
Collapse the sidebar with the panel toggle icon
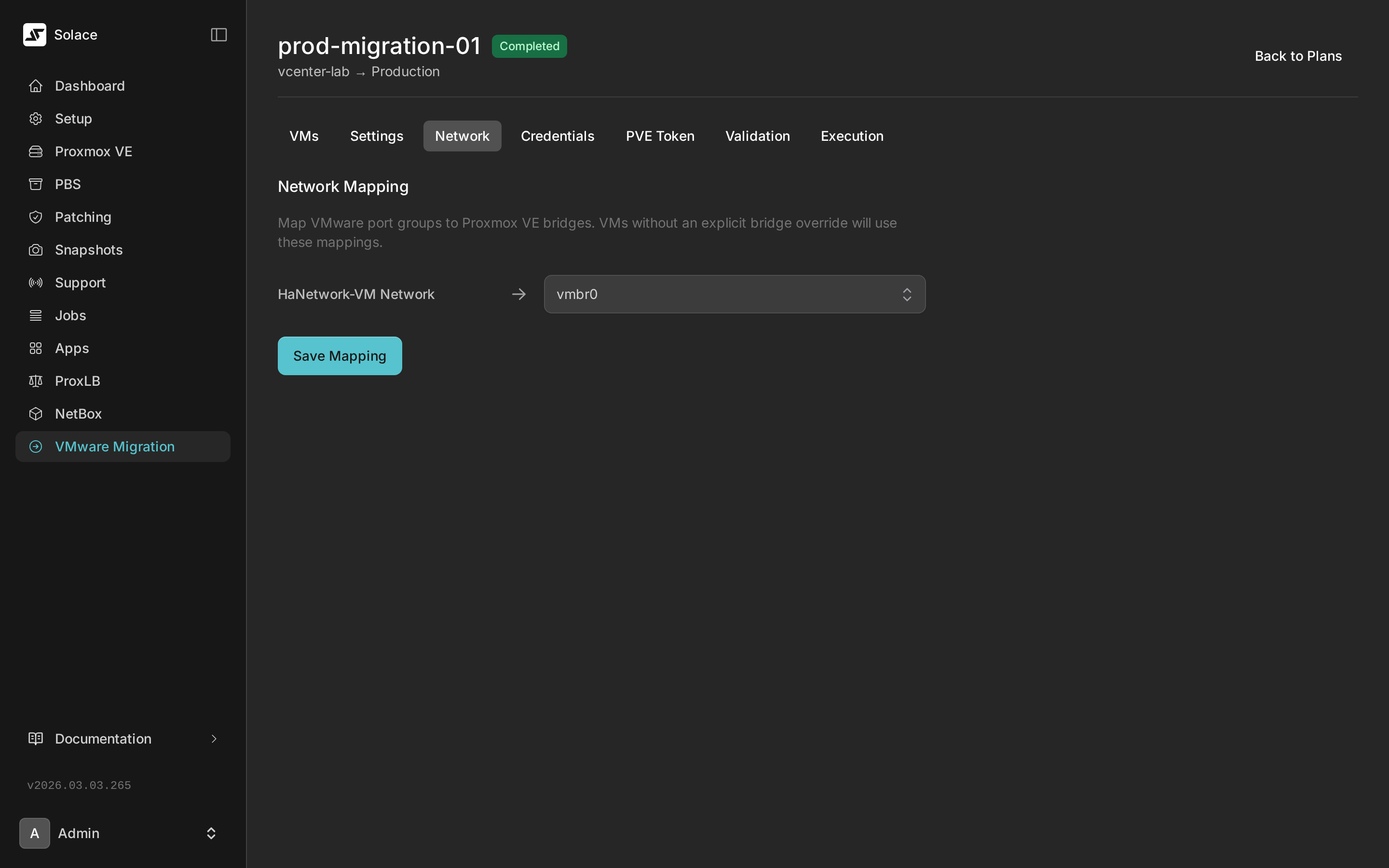pyautogui.click(x=218, y=34)
